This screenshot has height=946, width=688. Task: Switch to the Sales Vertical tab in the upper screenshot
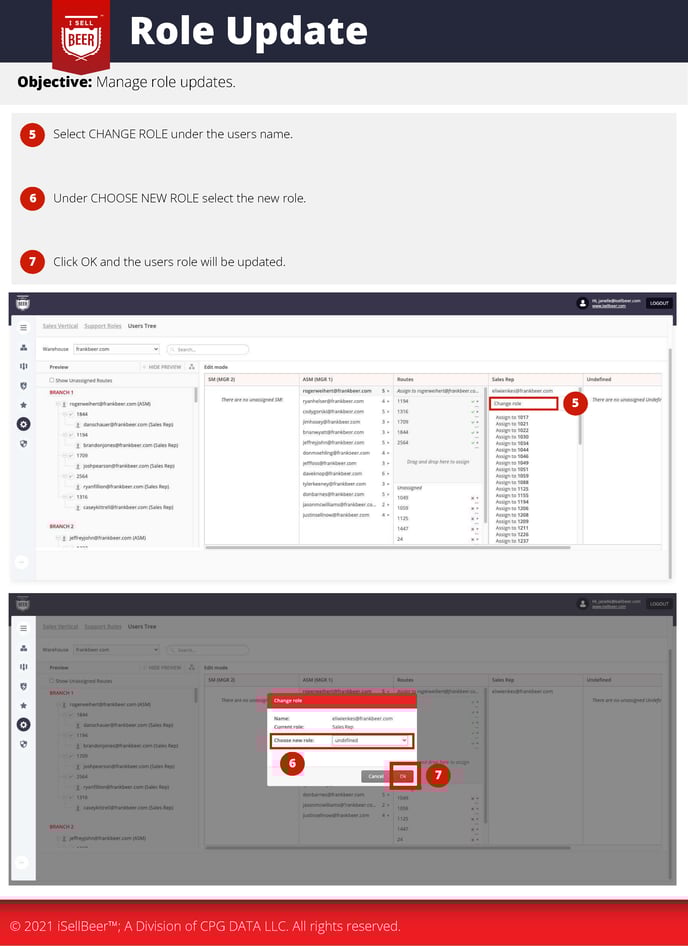60,326
